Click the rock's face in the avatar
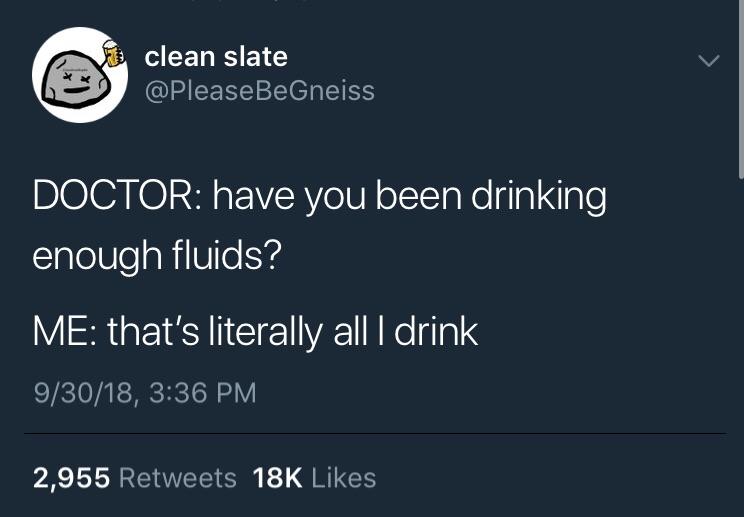This screenshot has height=517, width=744. 76,82
